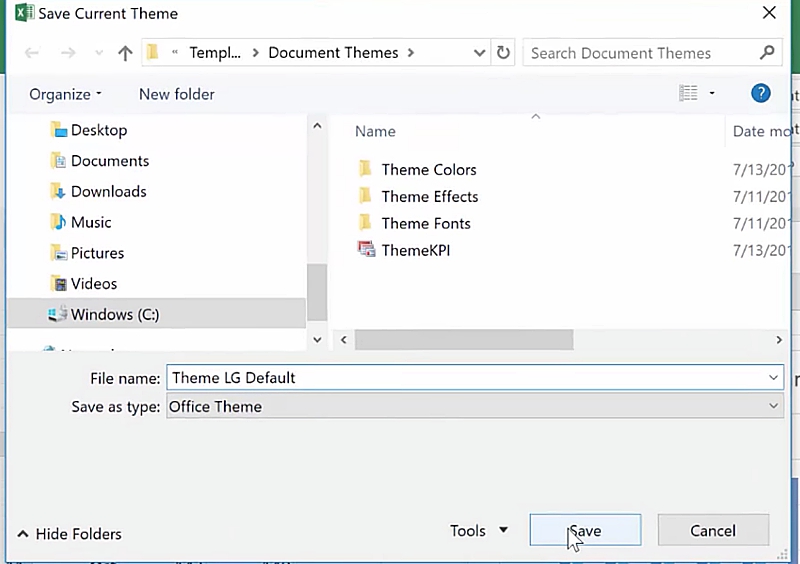This screenshot has height=564, width=800.
Task: Open the address bar history dropdown
Action: tap(479, 53)
